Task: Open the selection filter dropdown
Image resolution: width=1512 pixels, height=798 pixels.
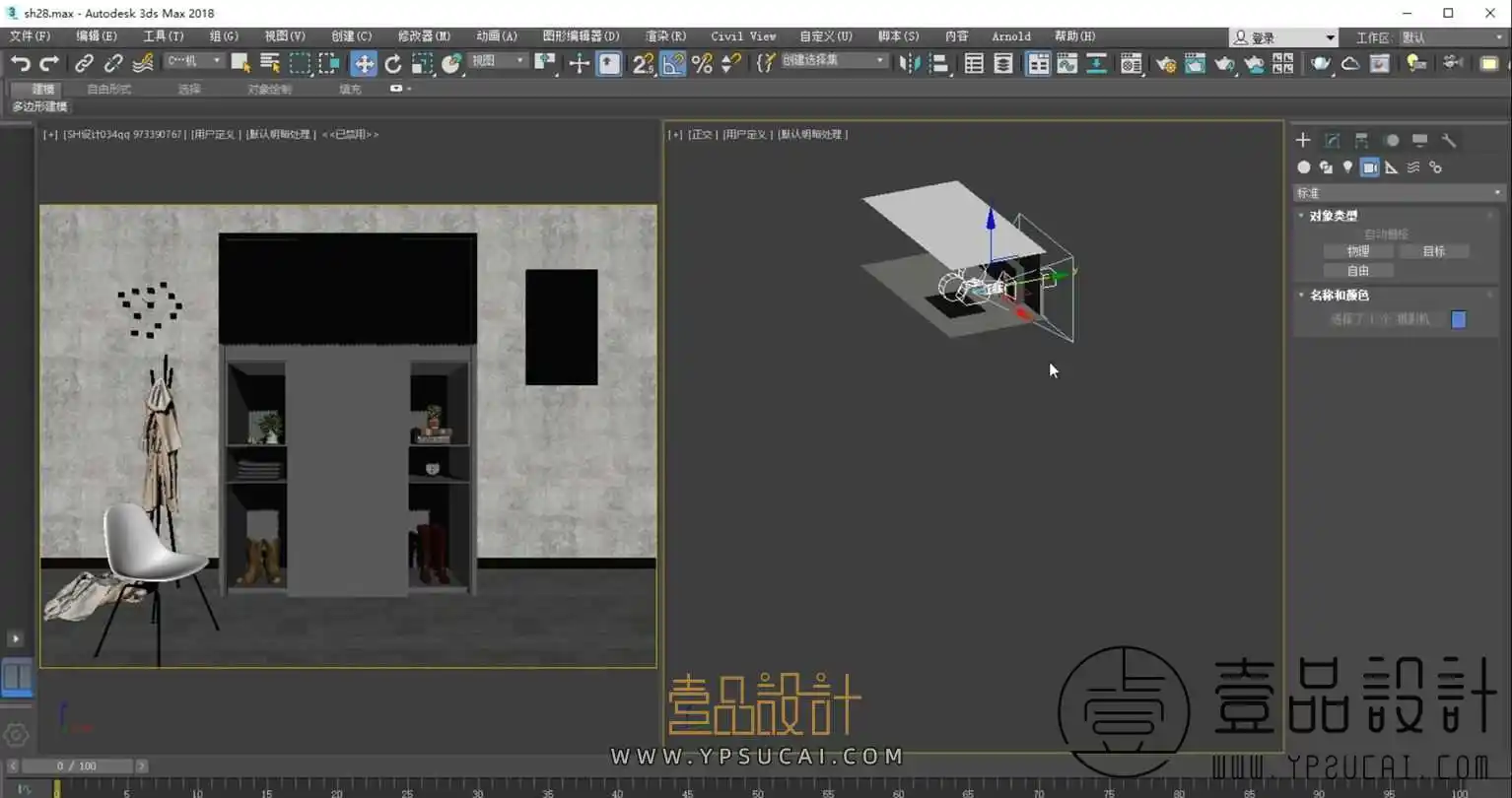Action: [x=194, y=61]
